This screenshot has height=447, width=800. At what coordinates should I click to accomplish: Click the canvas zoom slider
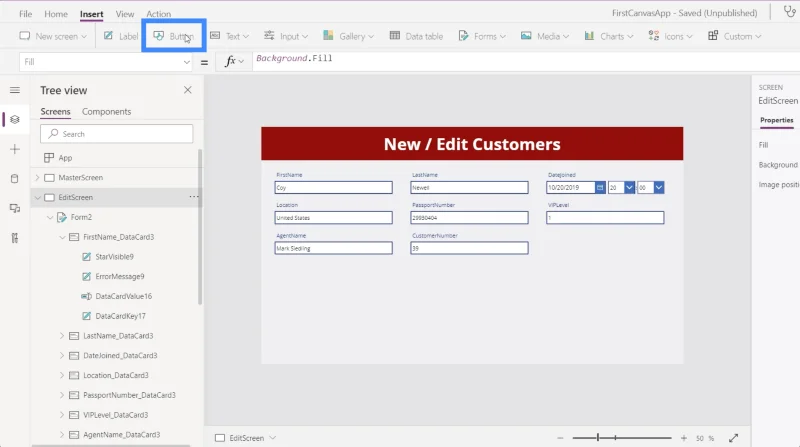click(622, 438)
